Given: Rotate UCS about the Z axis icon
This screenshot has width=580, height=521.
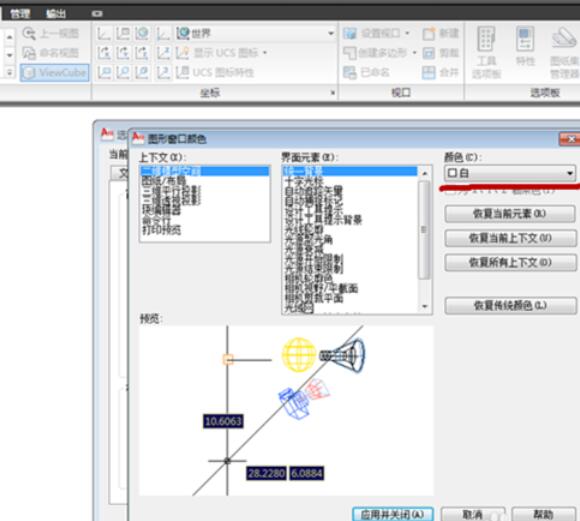Looking at the screenshot, I should click(142, 53).
